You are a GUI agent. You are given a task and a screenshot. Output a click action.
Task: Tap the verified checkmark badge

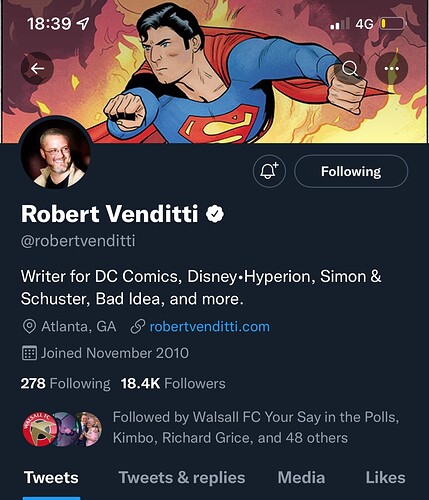pyautogui.click(x=215, y=214)
